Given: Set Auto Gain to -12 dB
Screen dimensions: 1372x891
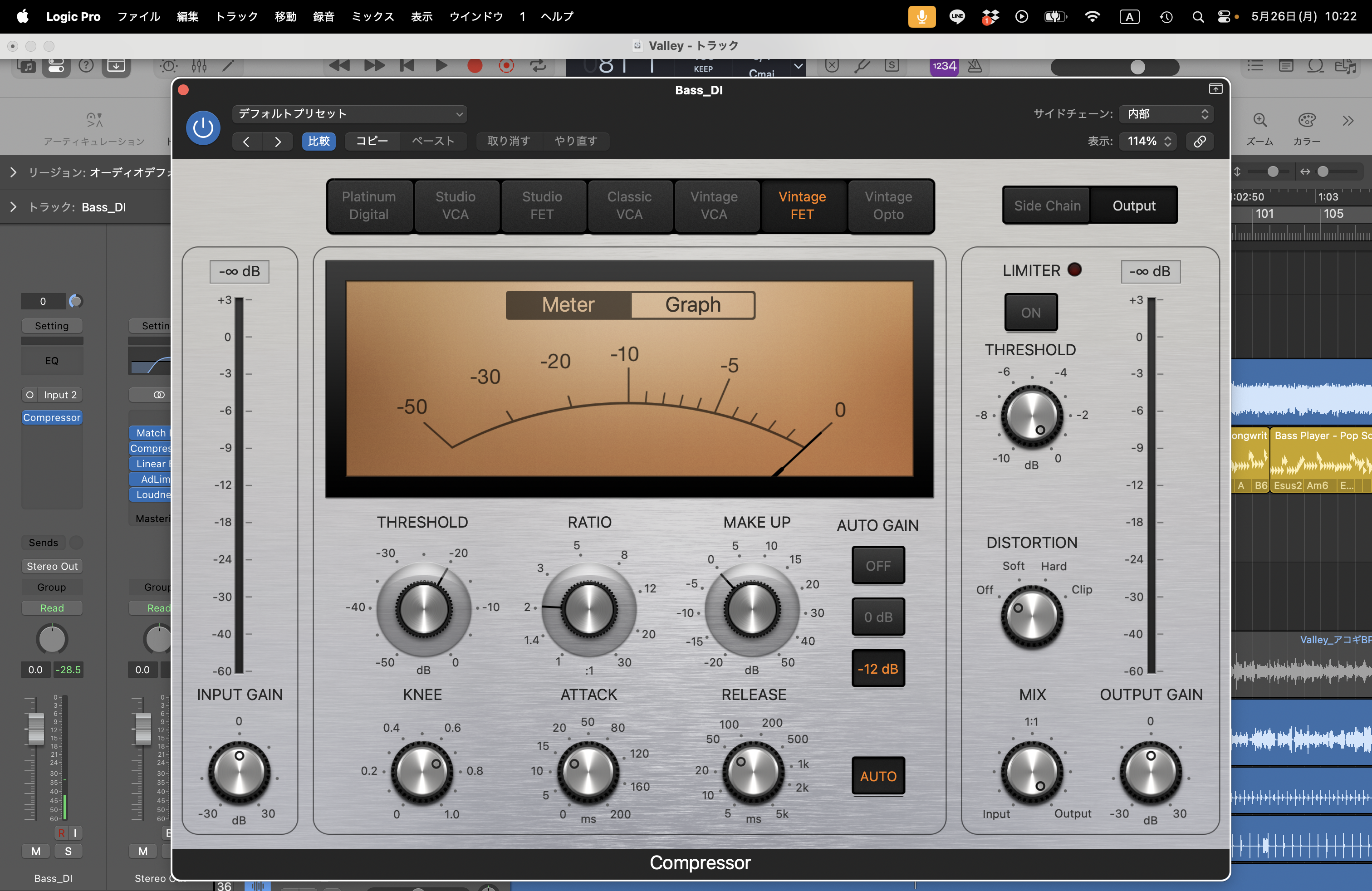Looking at the screenshot, I should [878, 669].
